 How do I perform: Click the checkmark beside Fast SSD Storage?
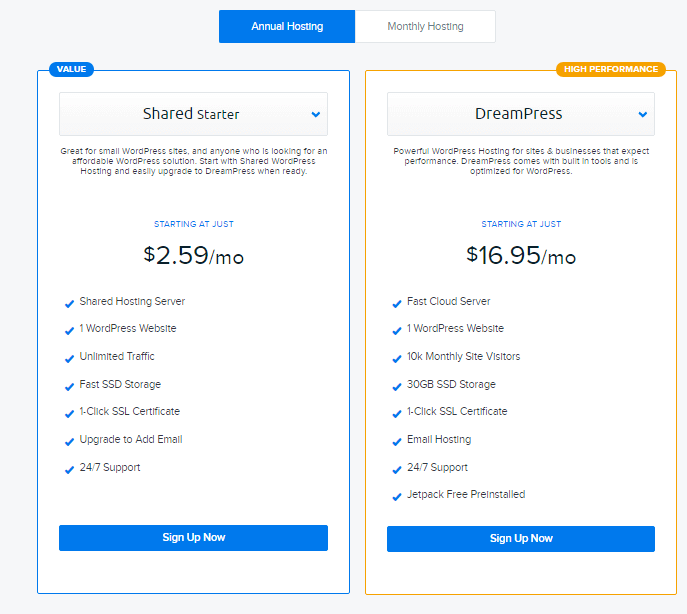69,386
